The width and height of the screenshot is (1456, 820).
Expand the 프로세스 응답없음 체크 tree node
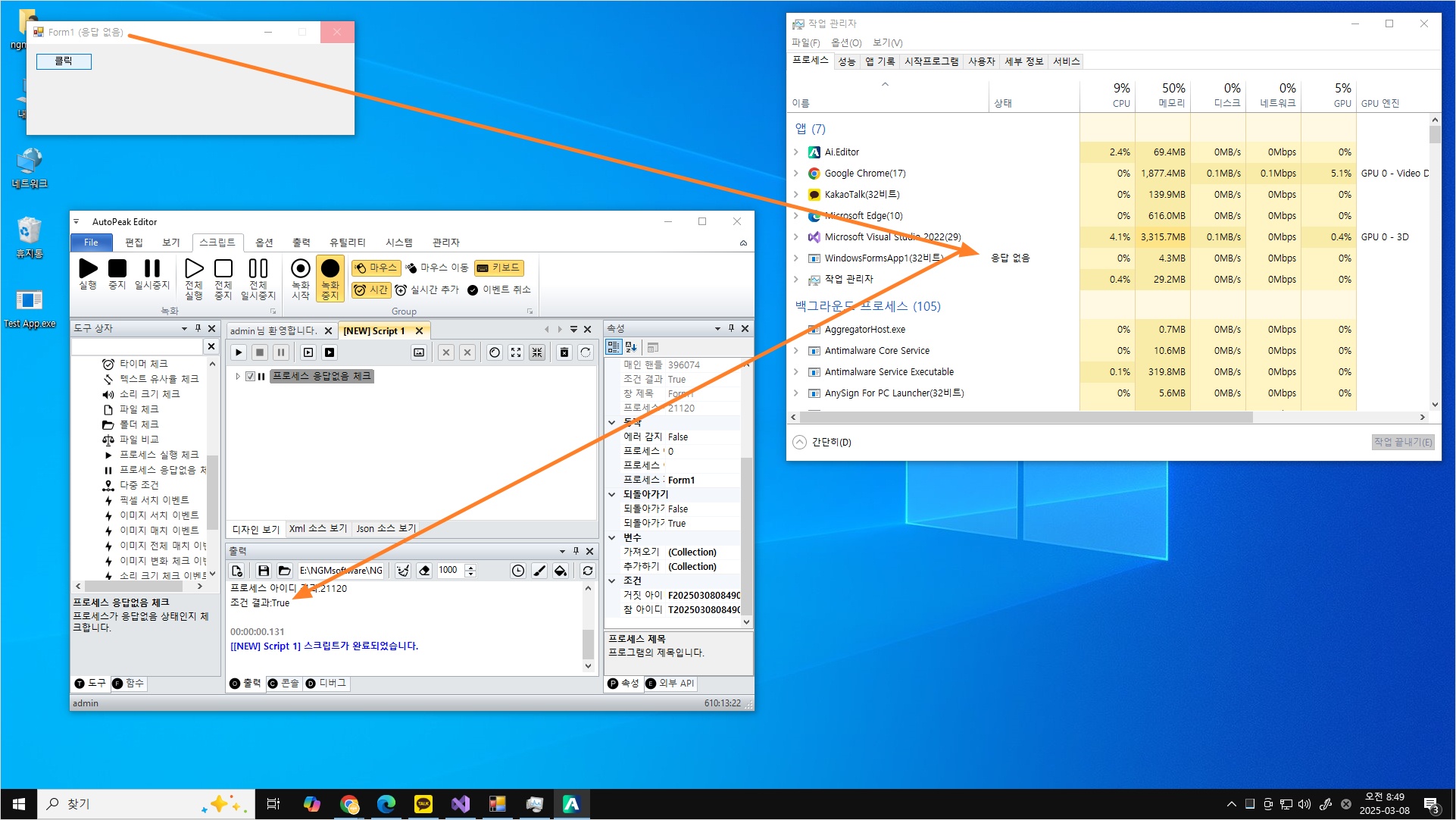coord(238,376)
